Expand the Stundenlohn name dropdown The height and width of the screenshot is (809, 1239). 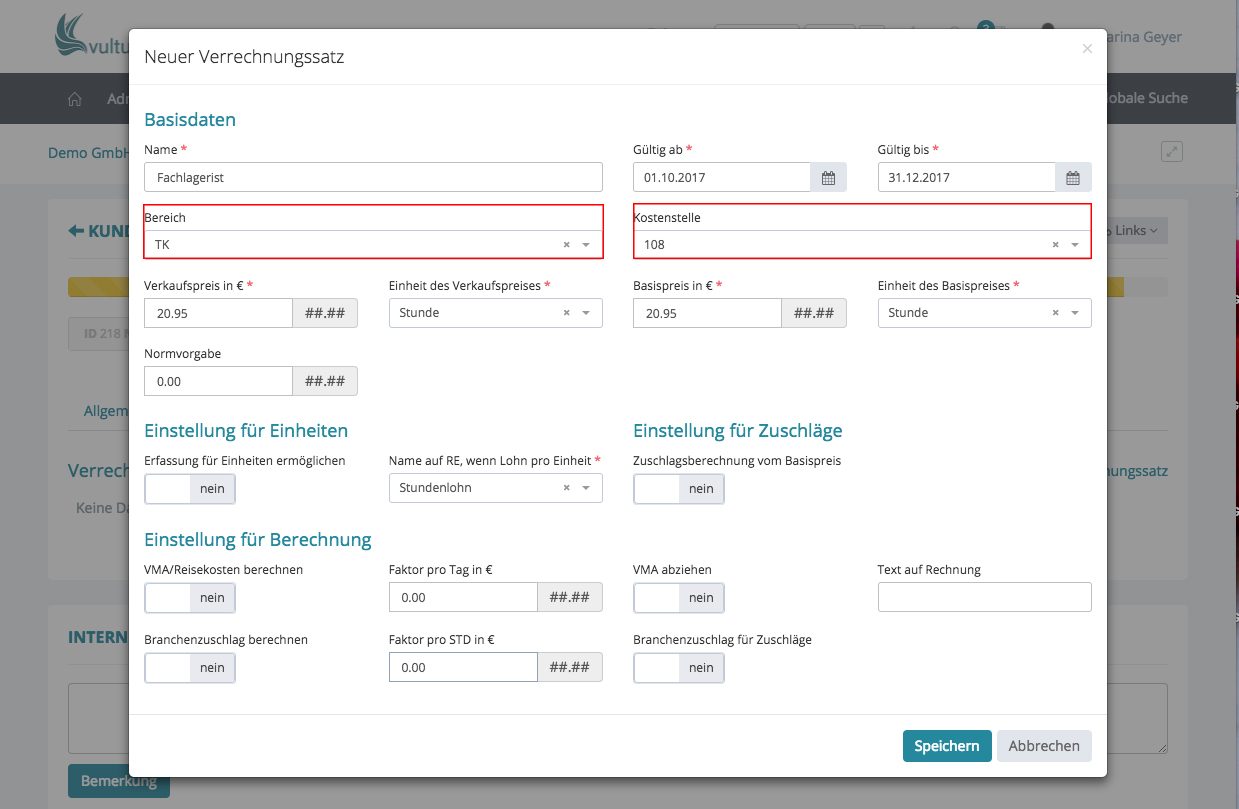586,488
